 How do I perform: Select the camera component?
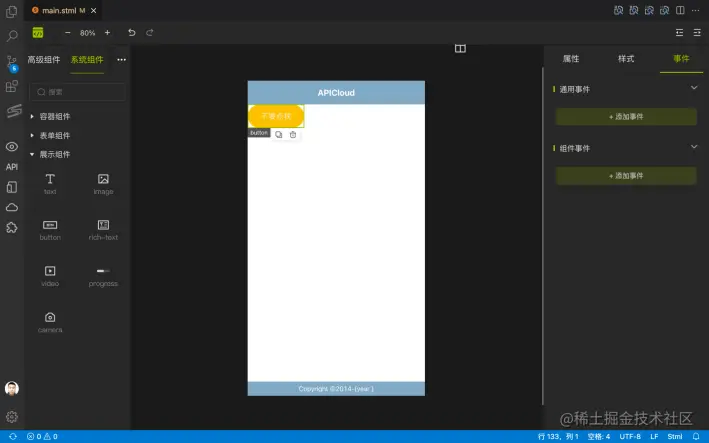pos(50,322)
